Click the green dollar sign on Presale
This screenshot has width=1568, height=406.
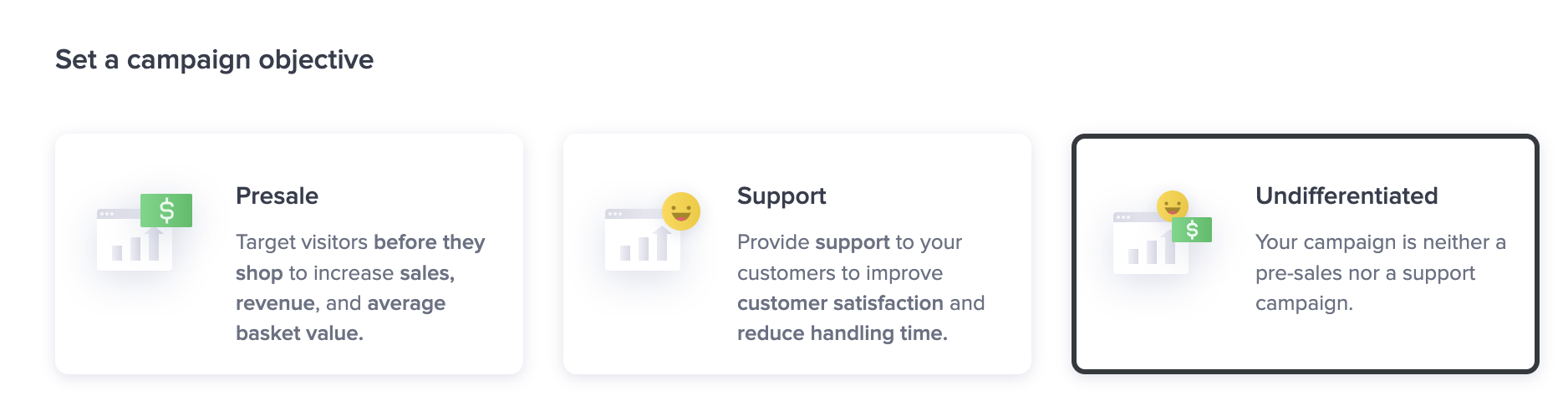point(166,211)
